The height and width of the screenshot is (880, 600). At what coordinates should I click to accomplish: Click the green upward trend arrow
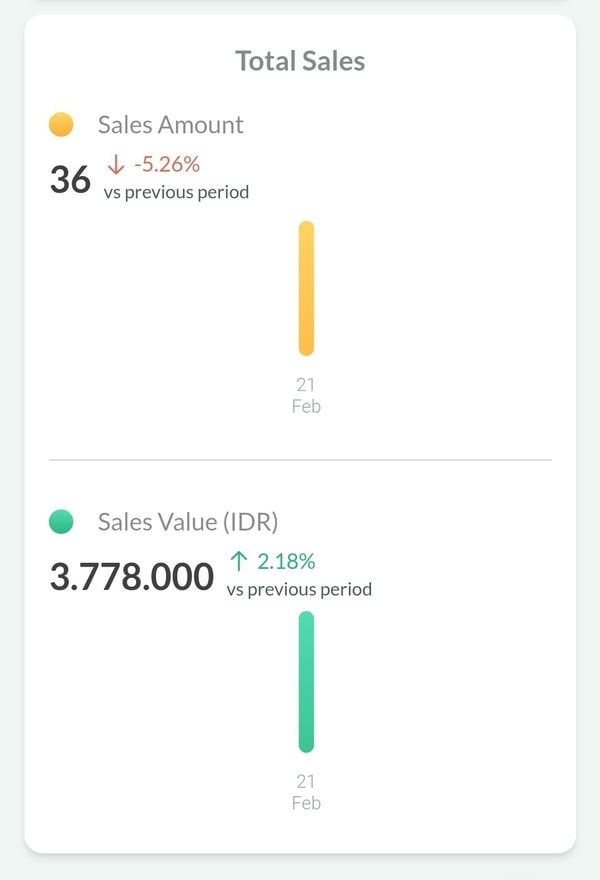(240, 562)
